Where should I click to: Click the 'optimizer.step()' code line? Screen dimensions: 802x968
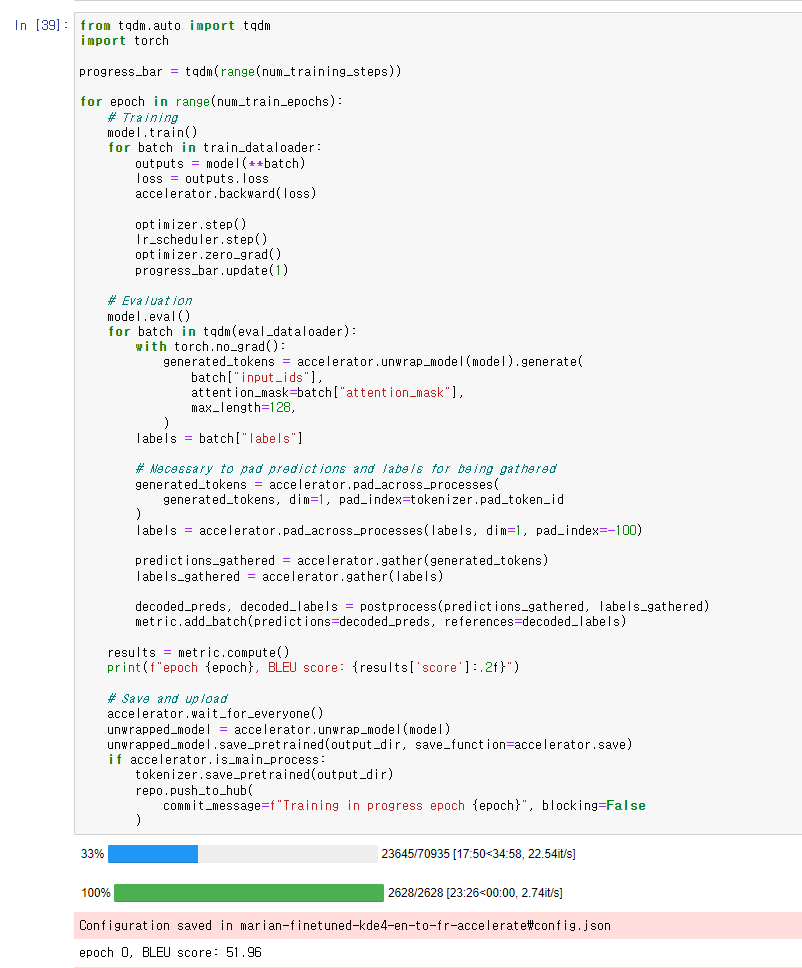[191, 224]
